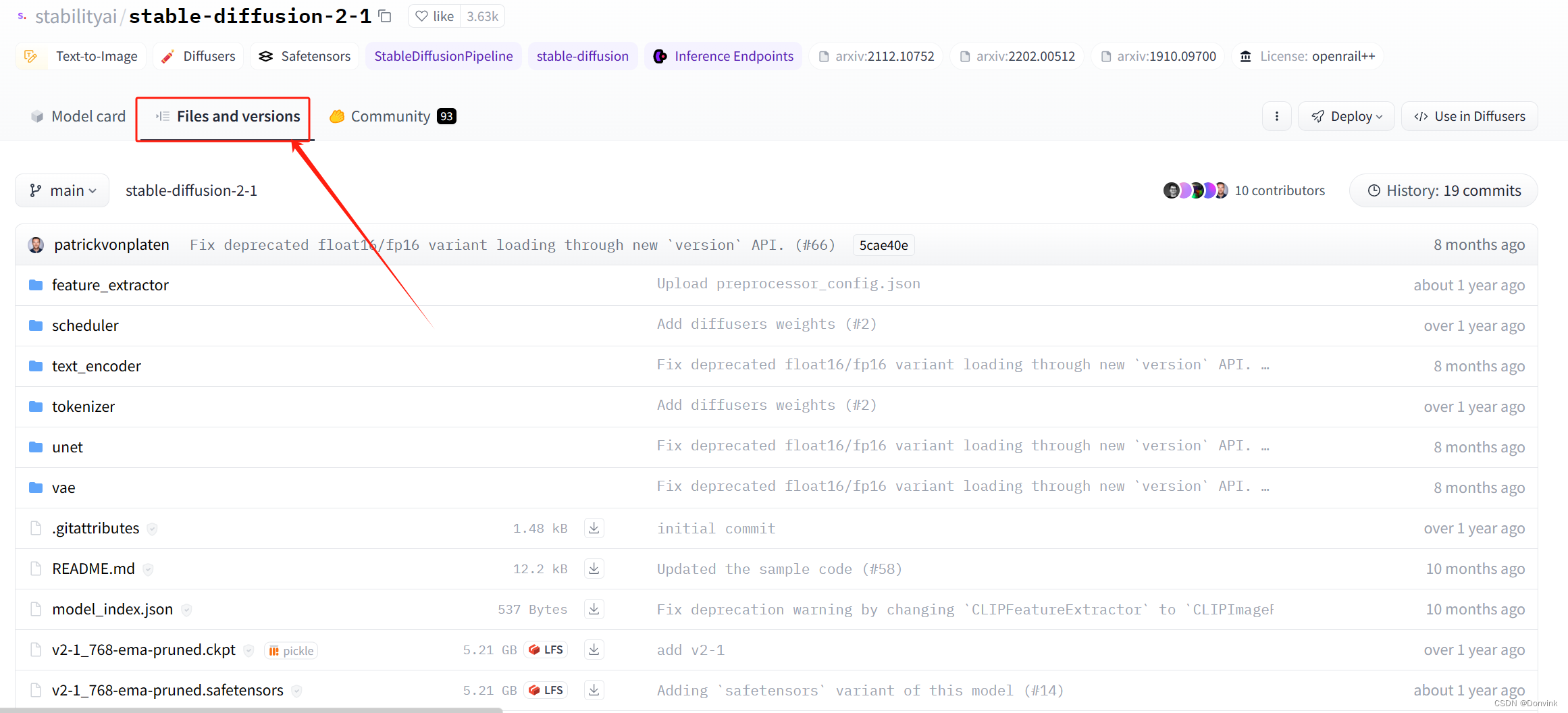Open the License: openrail++ tag

[x=1308, y=56]
